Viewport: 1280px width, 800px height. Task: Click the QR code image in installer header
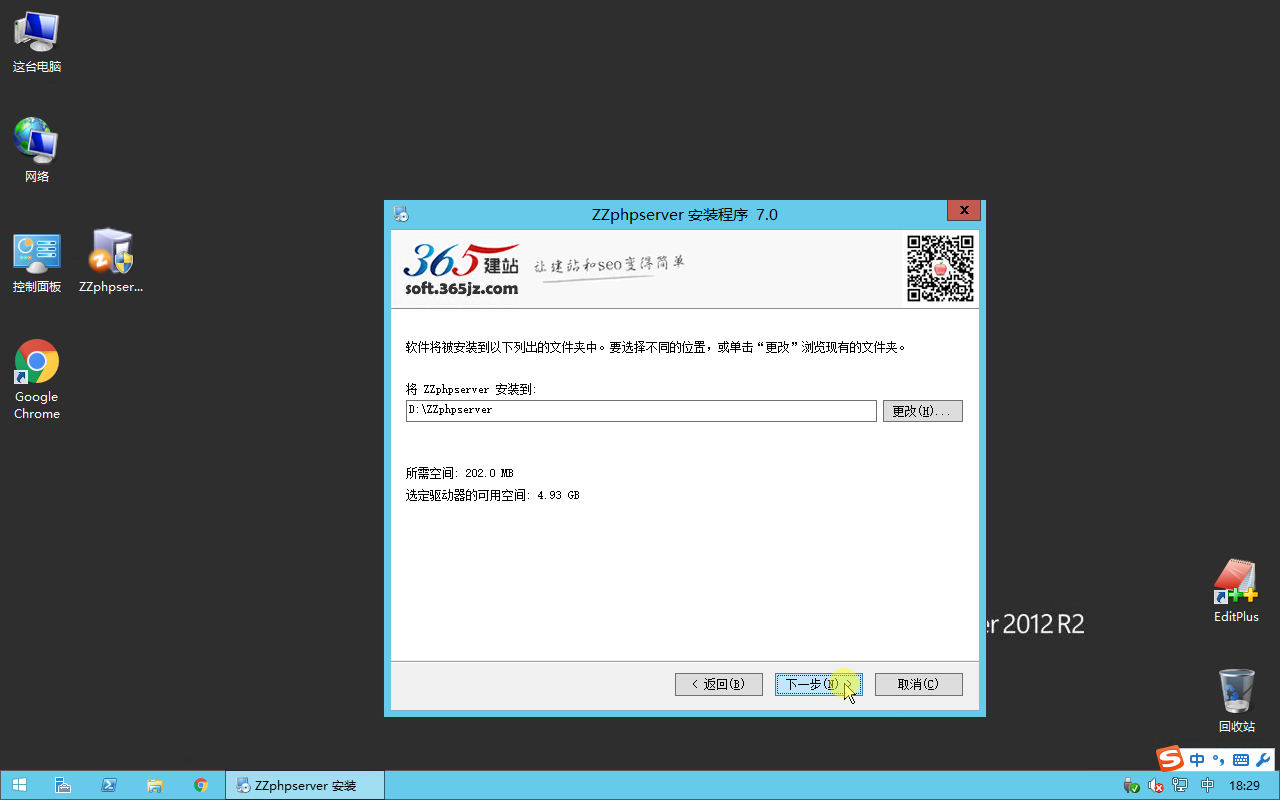(940, 268)
